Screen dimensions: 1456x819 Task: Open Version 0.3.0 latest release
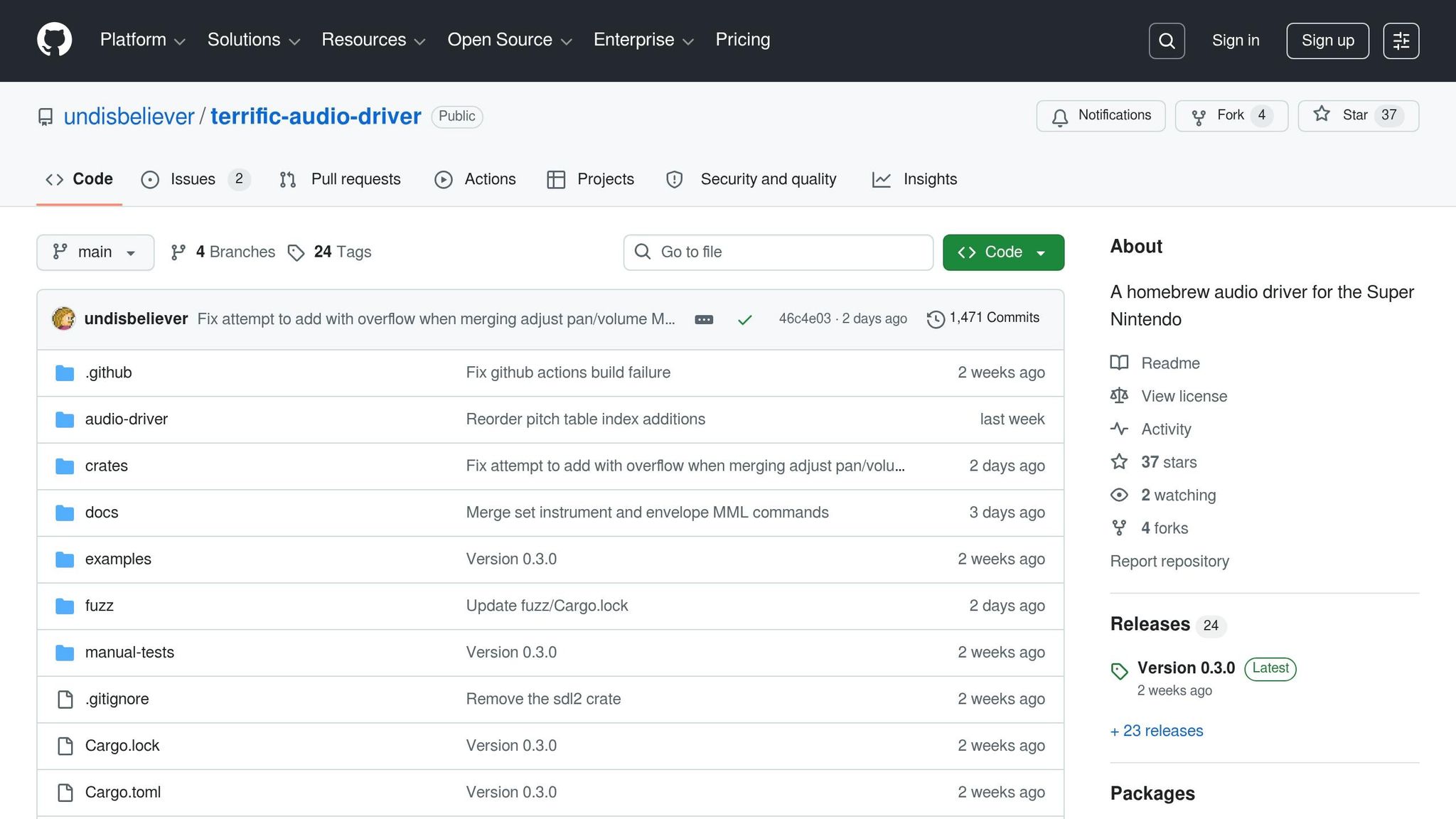tap(1186, 668)
